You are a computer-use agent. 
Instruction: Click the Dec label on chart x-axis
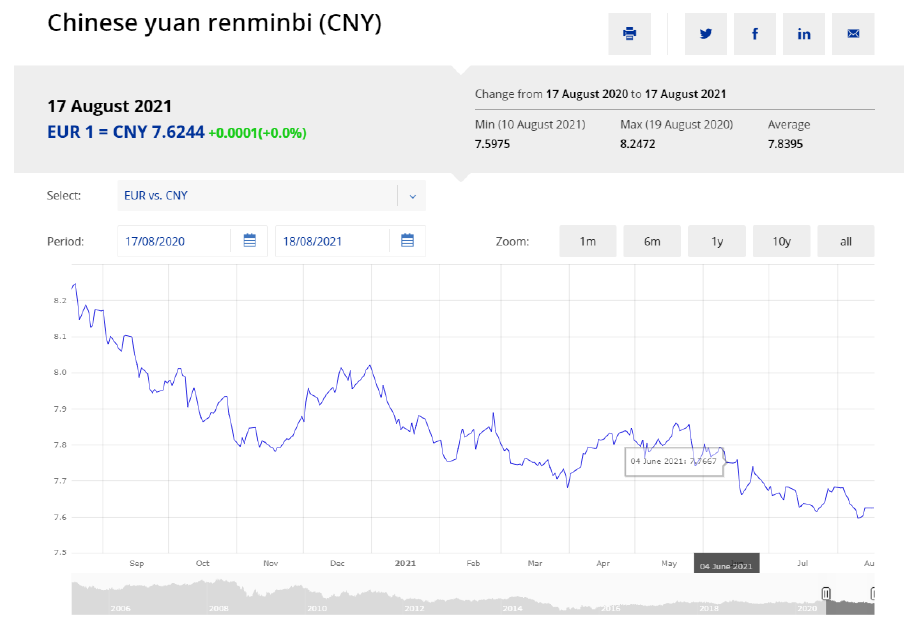[337, 563]
